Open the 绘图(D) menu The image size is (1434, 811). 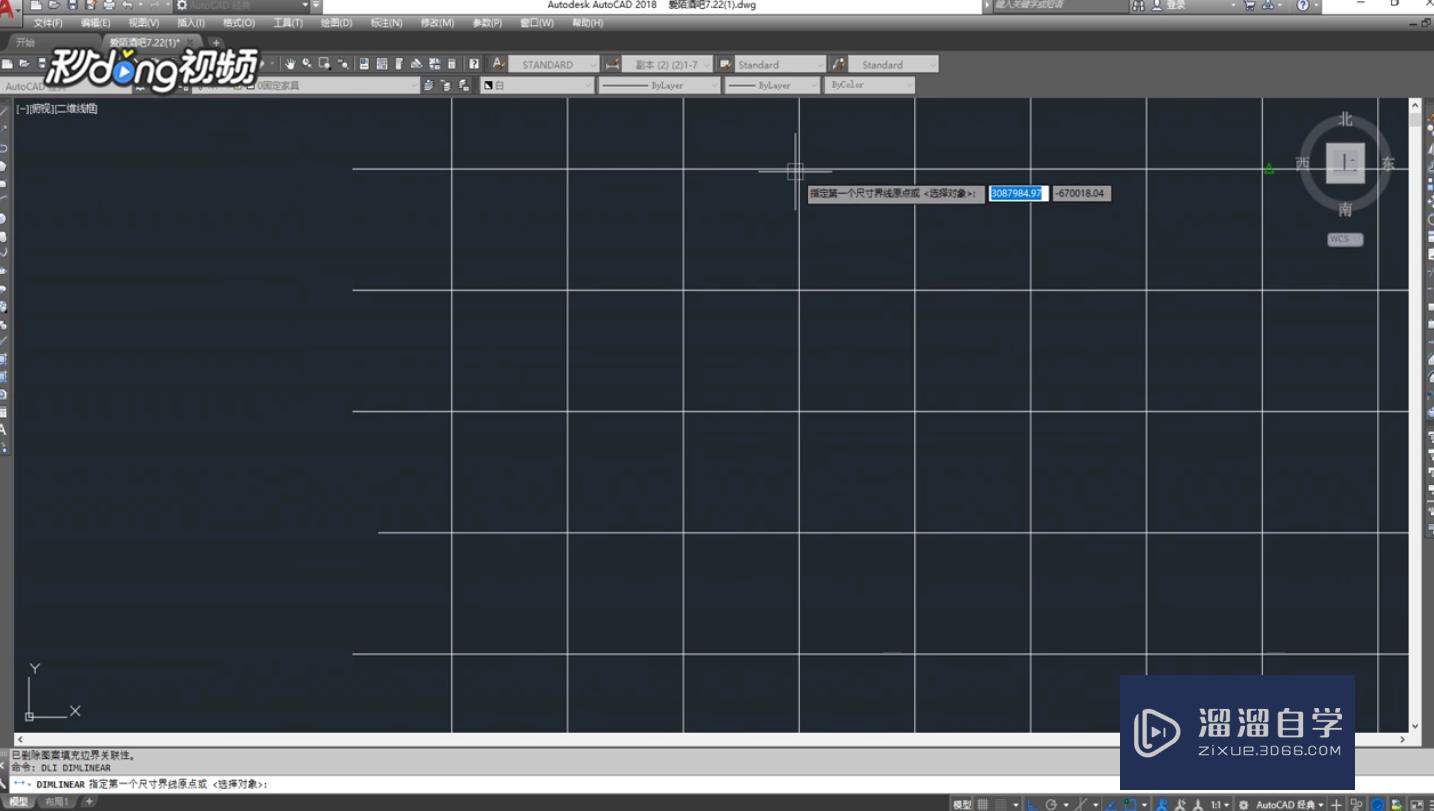336,22
